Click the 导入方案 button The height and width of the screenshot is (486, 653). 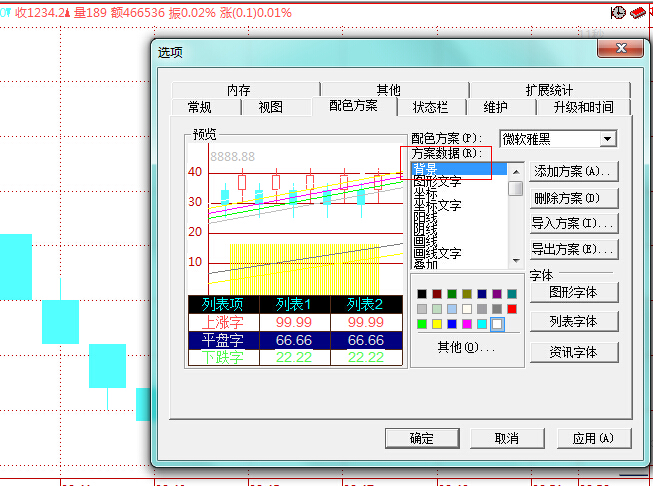(x=573, y=223)
